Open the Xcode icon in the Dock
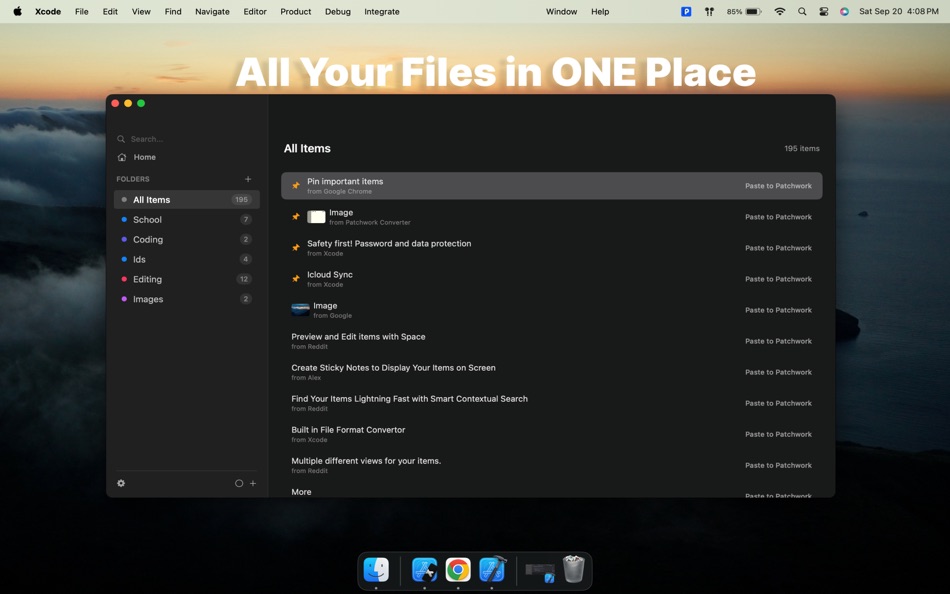The width and height of the screenshot is (950, 594). click(492, 569)
